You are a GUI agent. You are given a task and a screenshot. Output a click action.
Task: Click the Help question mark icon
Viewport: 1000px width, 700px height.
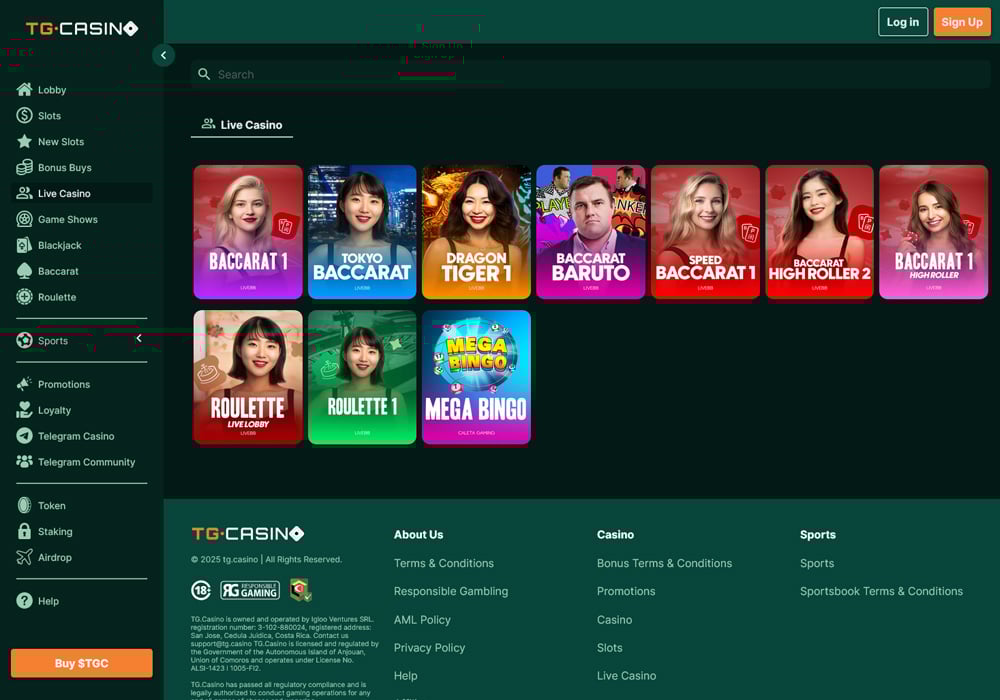click(x=24, y=601)
